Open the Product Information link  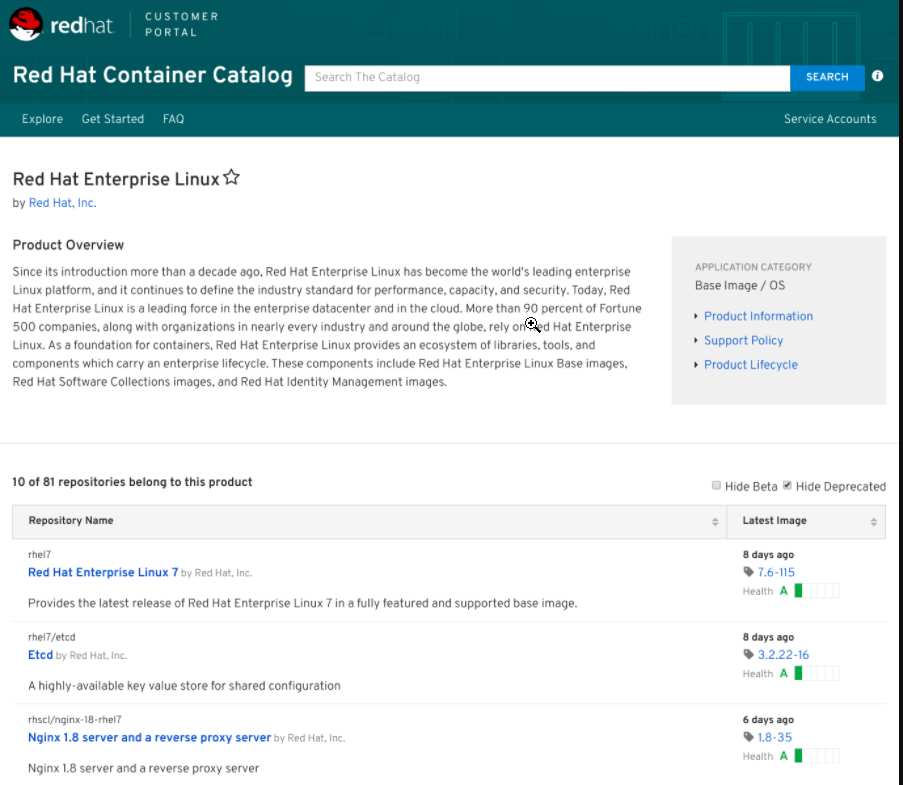(758, 316)
